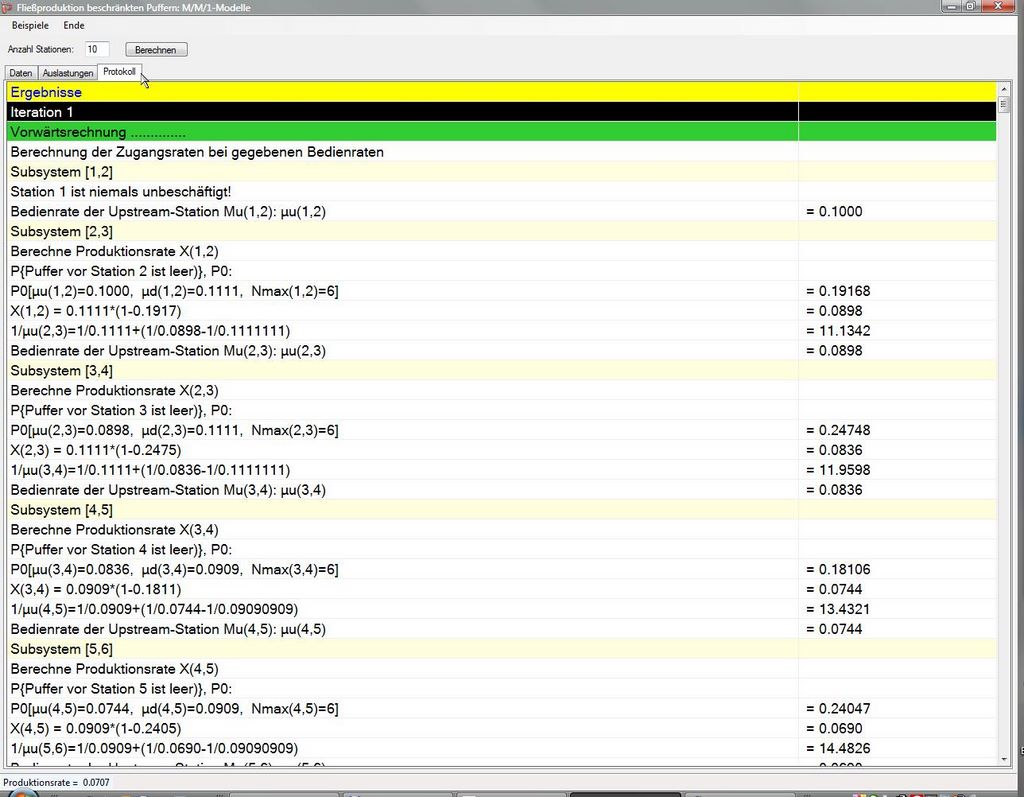Switch to the Daten tab
Image resolution: width=1024 pixels, height=797 pixels.
pyautogui.click(x=21, y=73)
